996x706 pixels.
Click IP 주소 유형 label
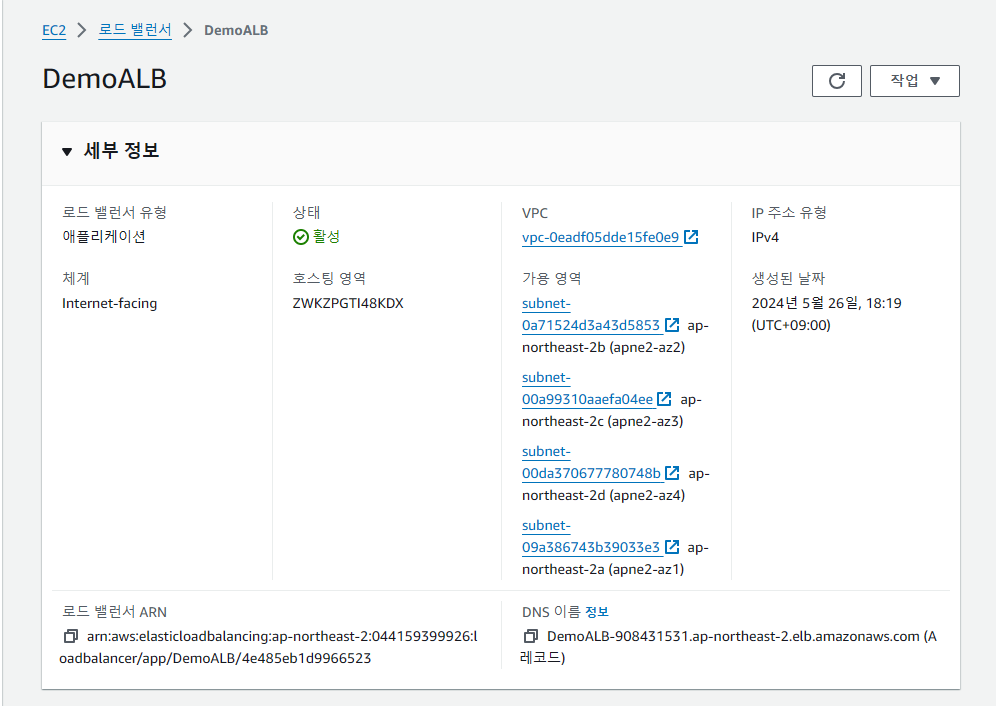tap(789, 212)
